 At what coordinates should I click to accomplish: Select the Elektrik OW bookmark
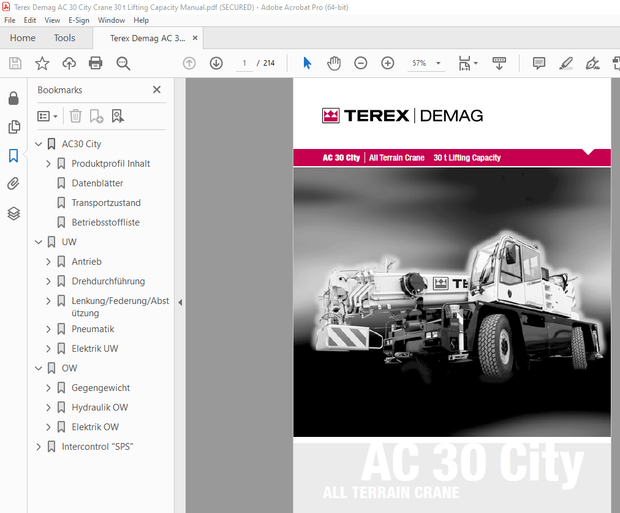click(x=95, y=427)
